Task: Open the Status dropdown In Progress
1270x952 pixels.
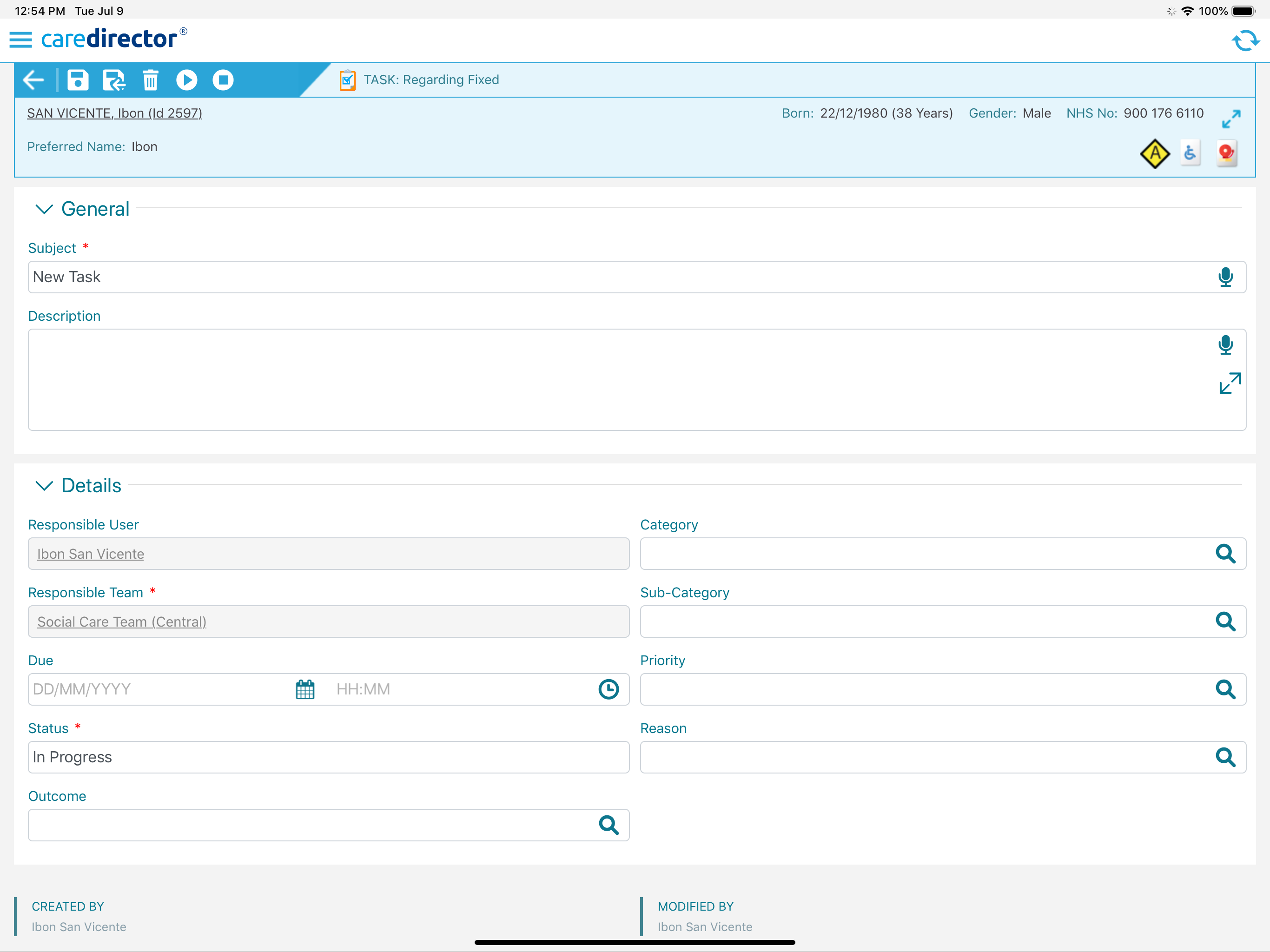Action: coord(328,757)
